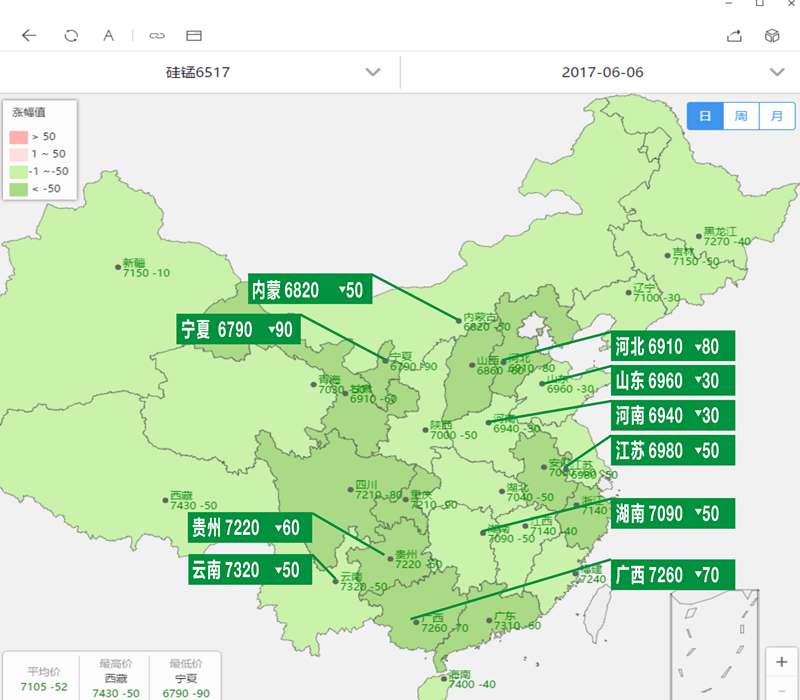
Task: Click the 1 ~ 50 light pink legend swatch
Action: click(18, 155)
